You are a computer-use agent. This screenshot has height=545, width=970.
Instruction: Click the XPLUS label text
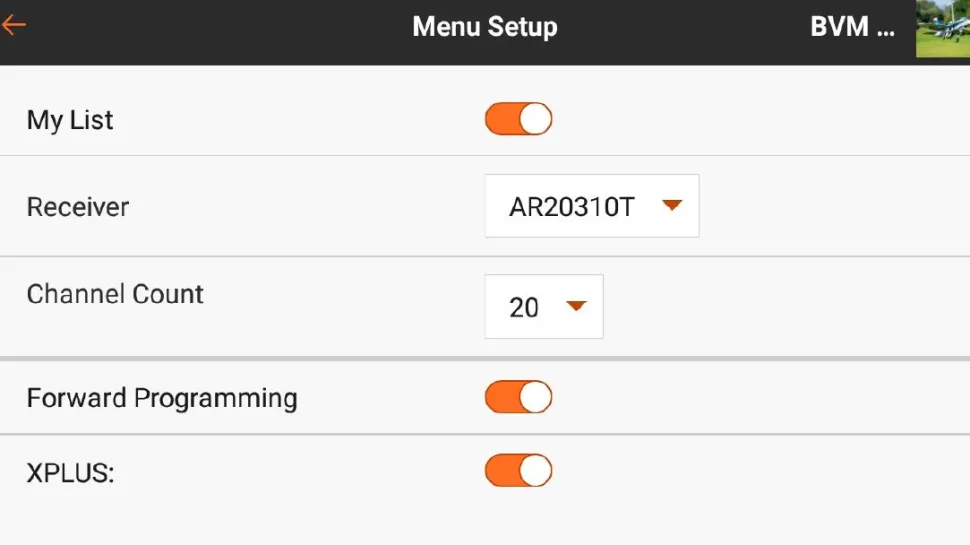pos(70,472)
